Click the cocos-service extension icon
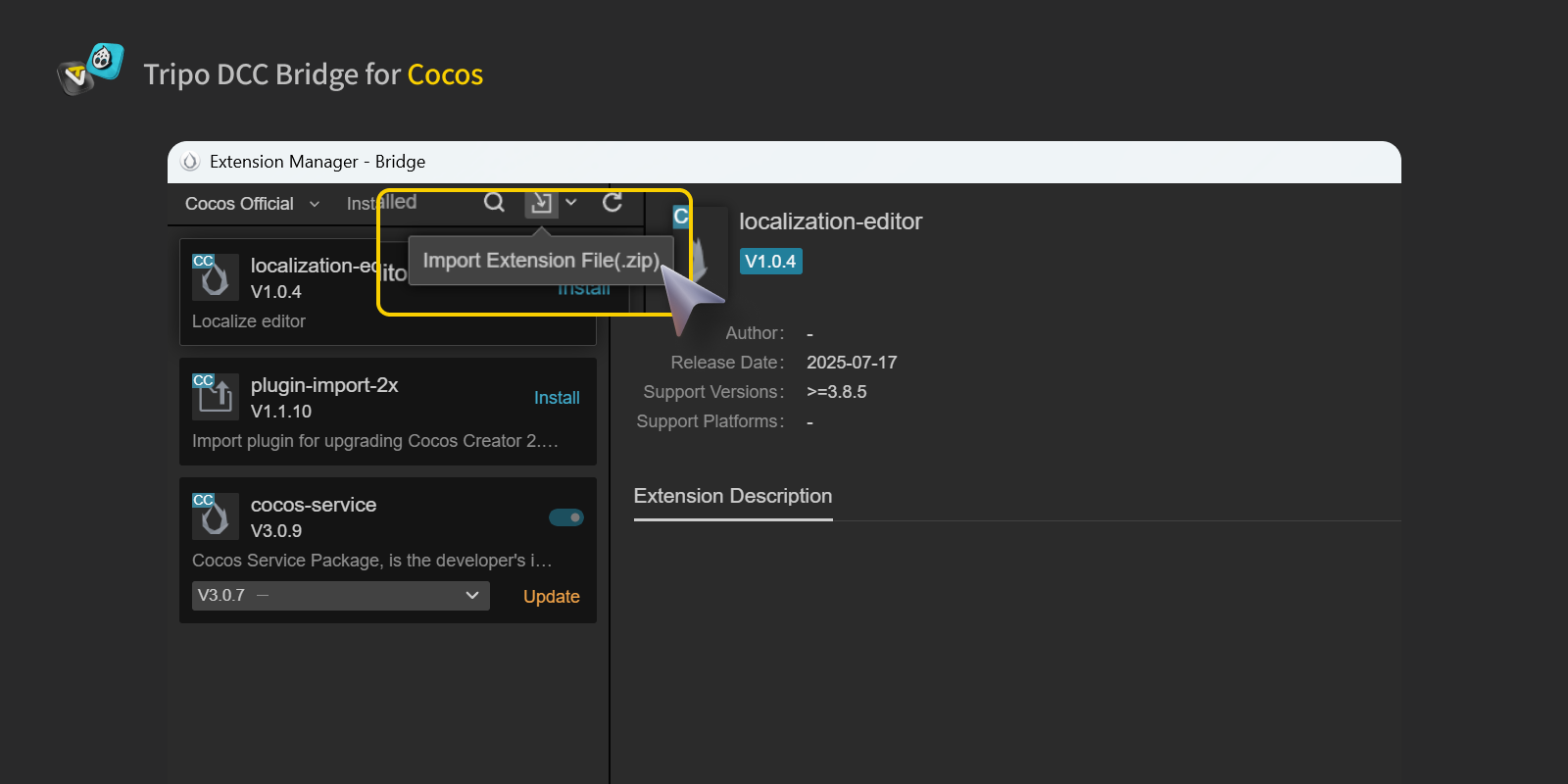 (x=216, y=515)
